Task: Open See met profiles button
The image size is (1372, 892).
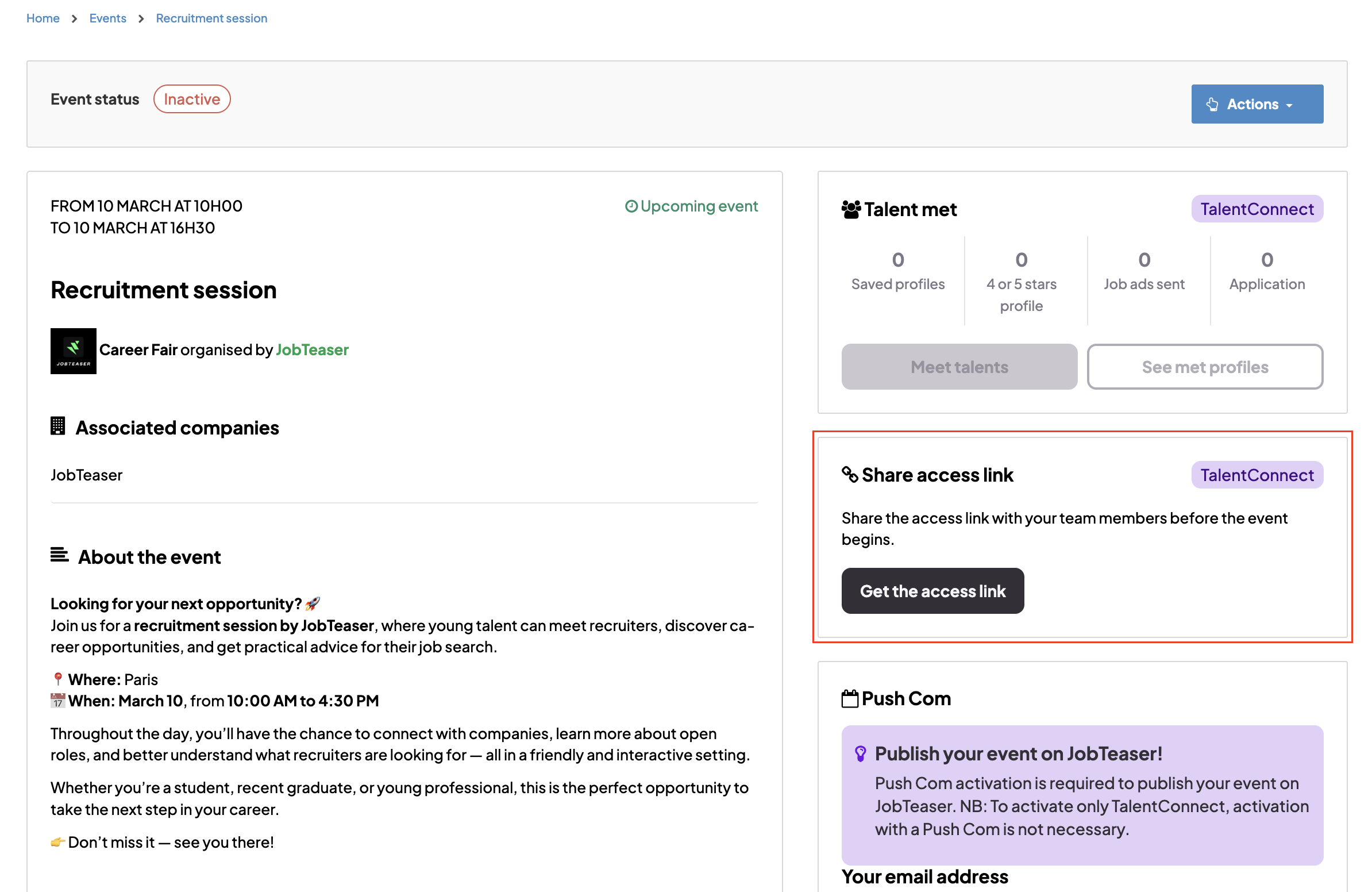Action: [x=1205, y=367]
